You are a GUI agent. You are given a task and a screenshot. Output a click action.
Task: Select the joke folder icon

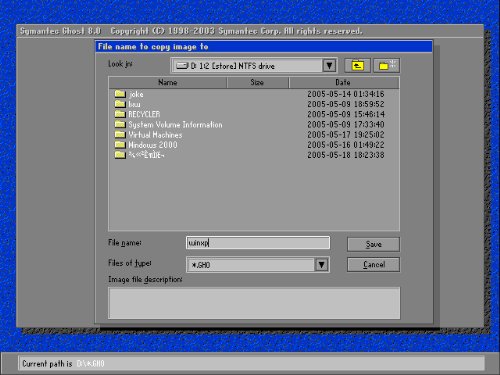coord(120,94)
